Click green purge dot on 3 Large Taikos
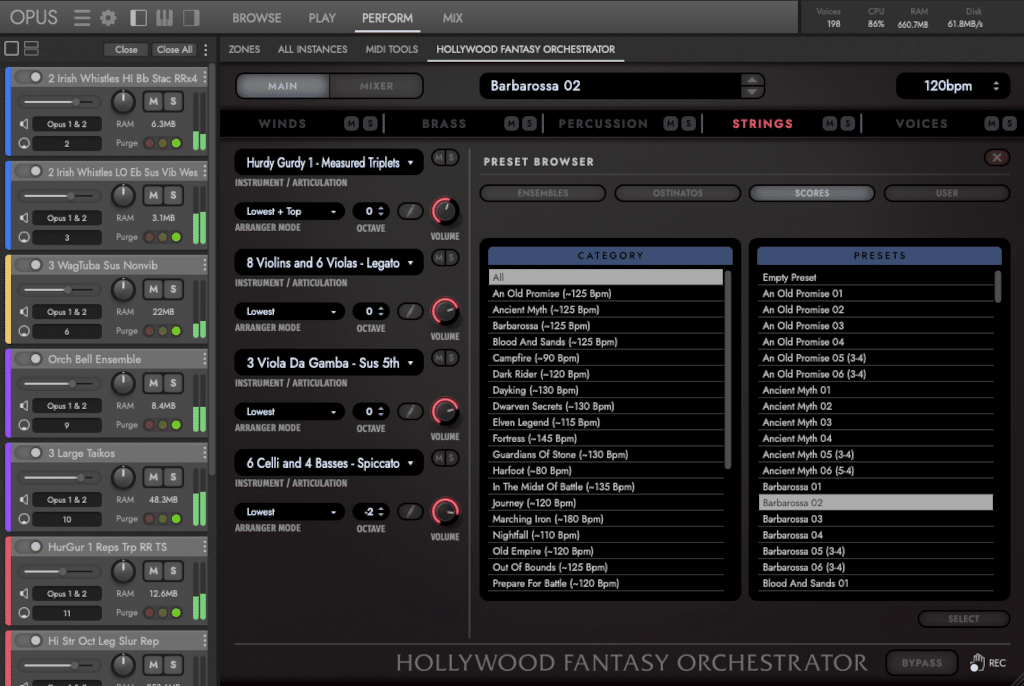Image resolution: width=1024 pixels, height=686 pixels. [x=176, y=519]
